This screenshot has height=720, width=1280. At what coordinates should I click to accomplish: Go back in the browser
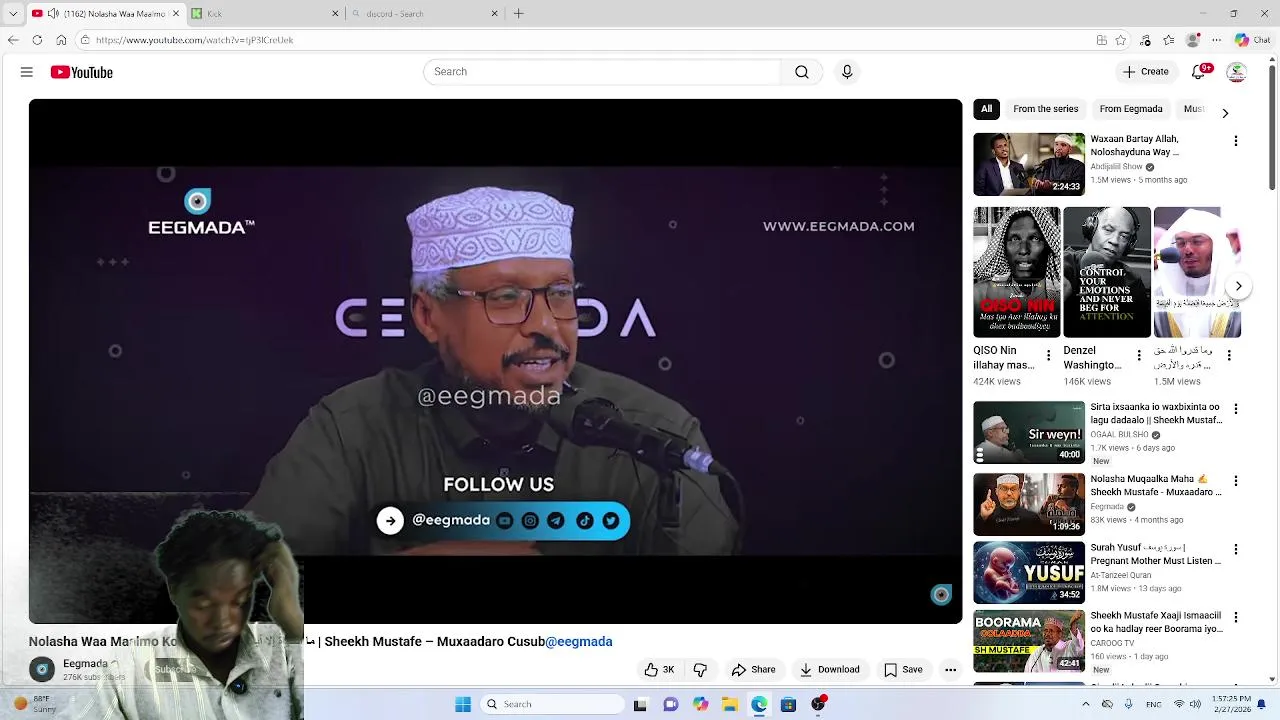pos(13,40)
